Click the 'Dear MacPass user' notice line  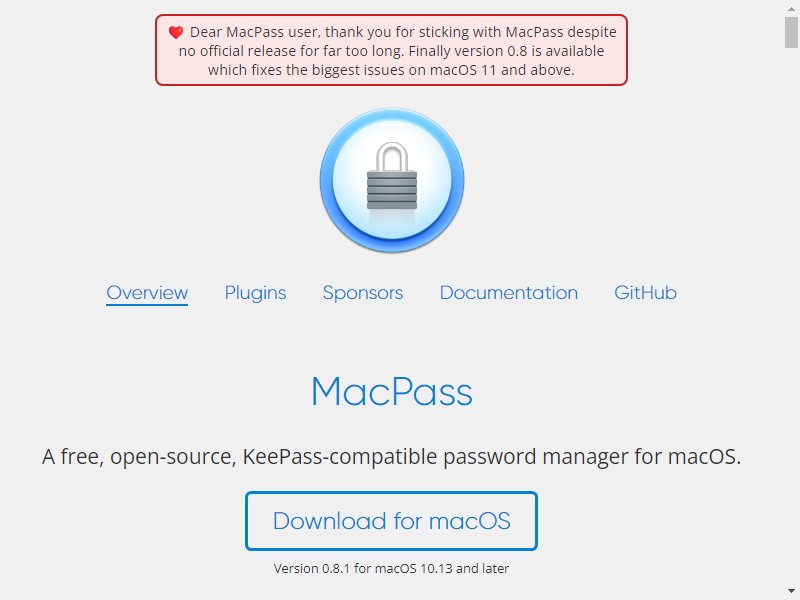coord(403,32)
